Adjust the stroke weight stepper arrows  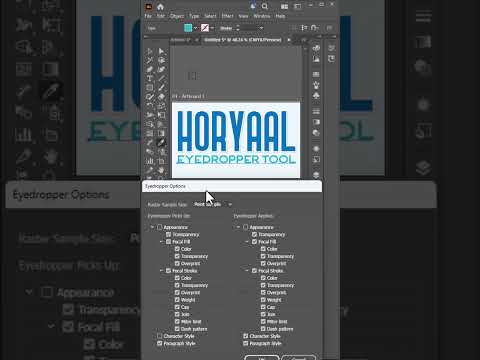coord(238,28)
